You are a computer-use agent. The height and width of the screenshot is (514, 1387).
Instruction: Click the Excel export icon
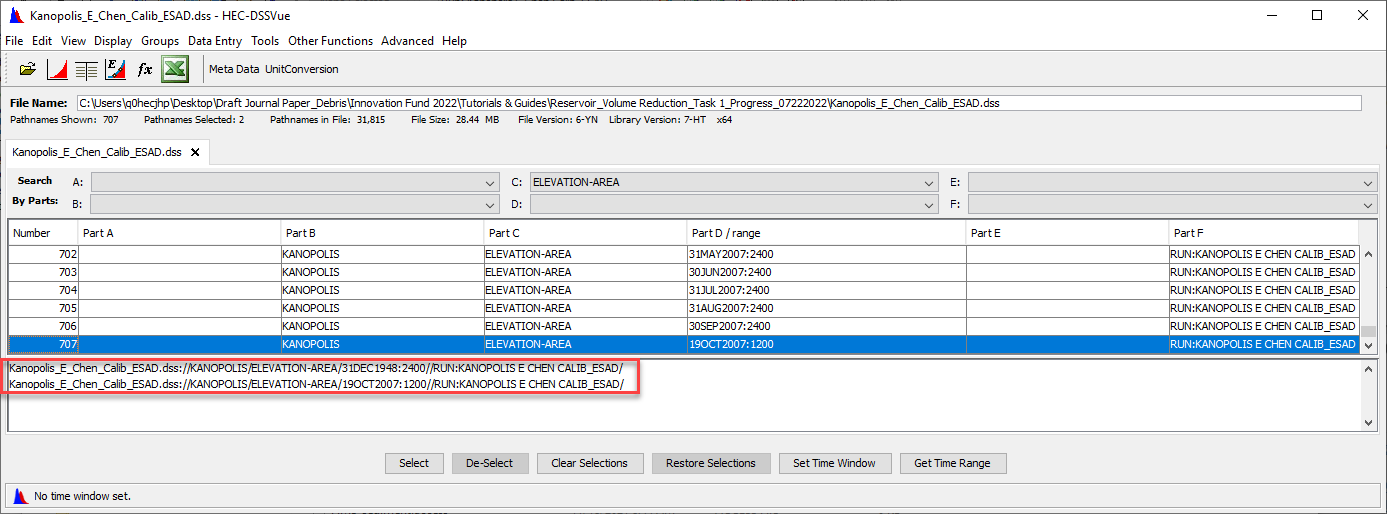(x=175, y=69)
